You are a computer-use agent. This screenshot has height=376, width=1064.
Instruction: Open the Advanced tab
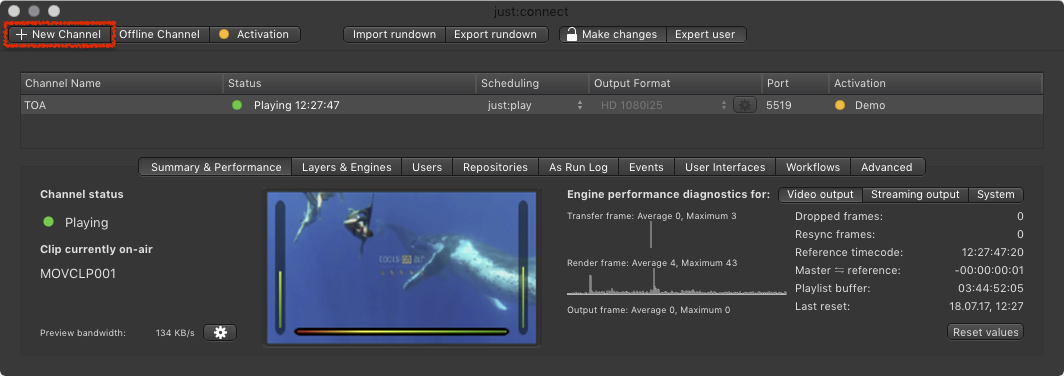(x=887, y=167)
